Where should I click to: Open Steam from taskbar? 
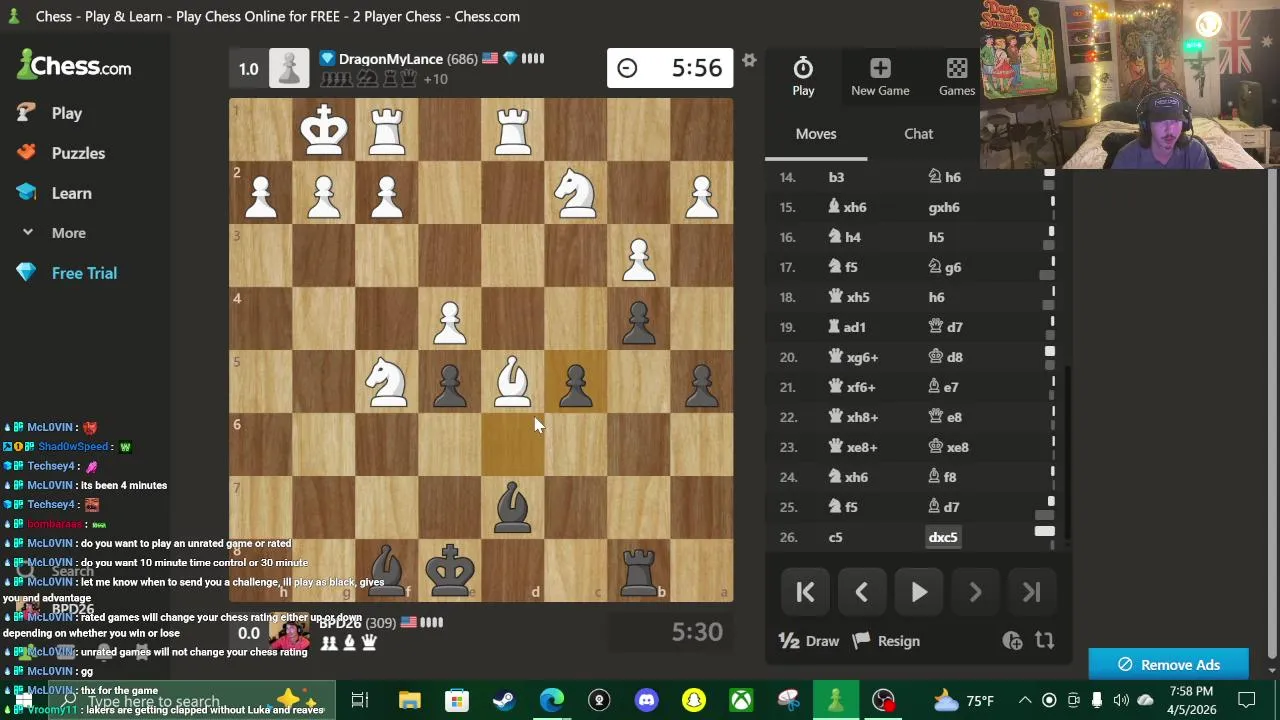tap(504, 700)
